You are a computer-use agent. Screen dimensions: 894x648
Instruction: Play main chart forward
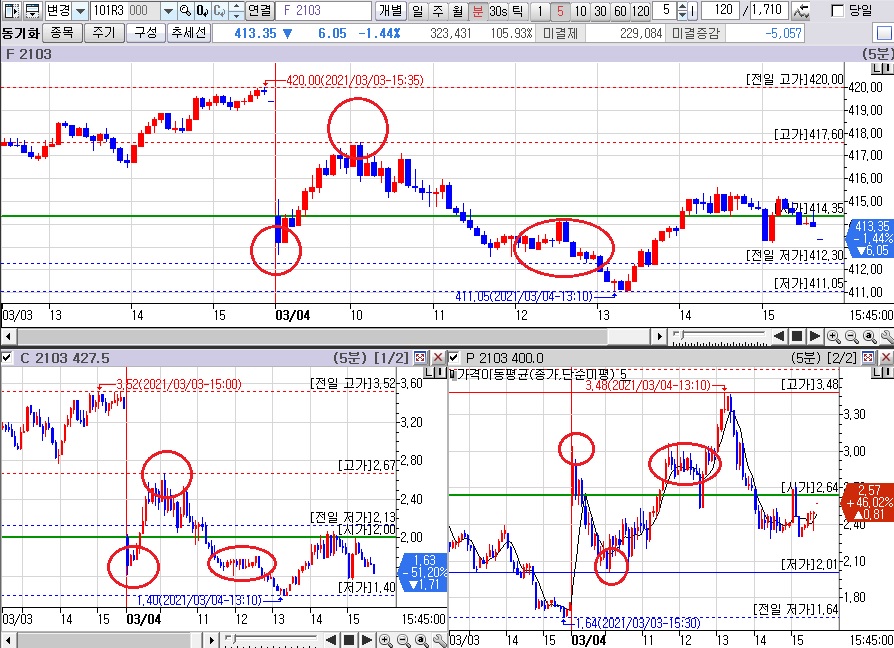coord(815,336)
